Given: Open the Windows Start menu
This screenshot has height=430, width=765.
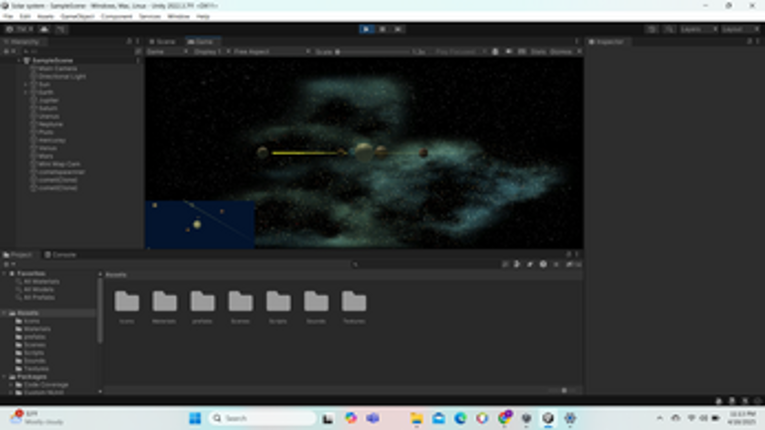Looking at the screenshot, I should pos(195,418).
